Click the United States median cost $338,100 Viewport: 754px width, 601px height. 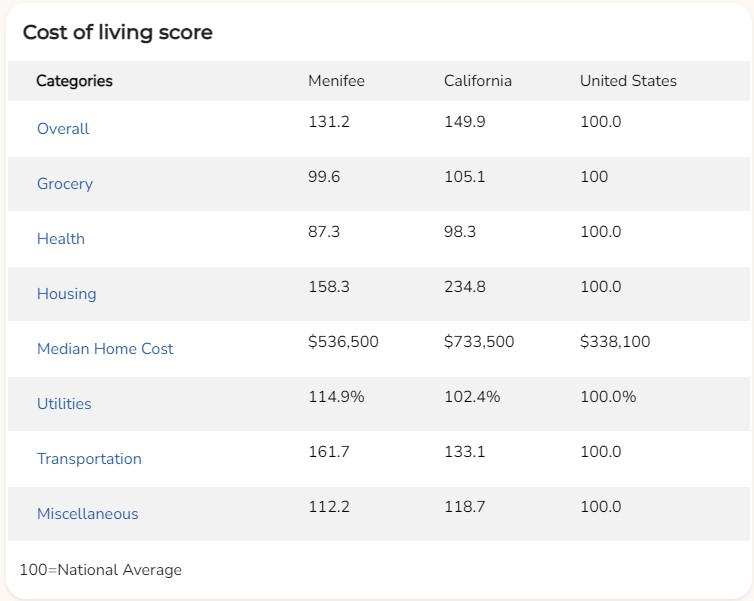point(615,342)
